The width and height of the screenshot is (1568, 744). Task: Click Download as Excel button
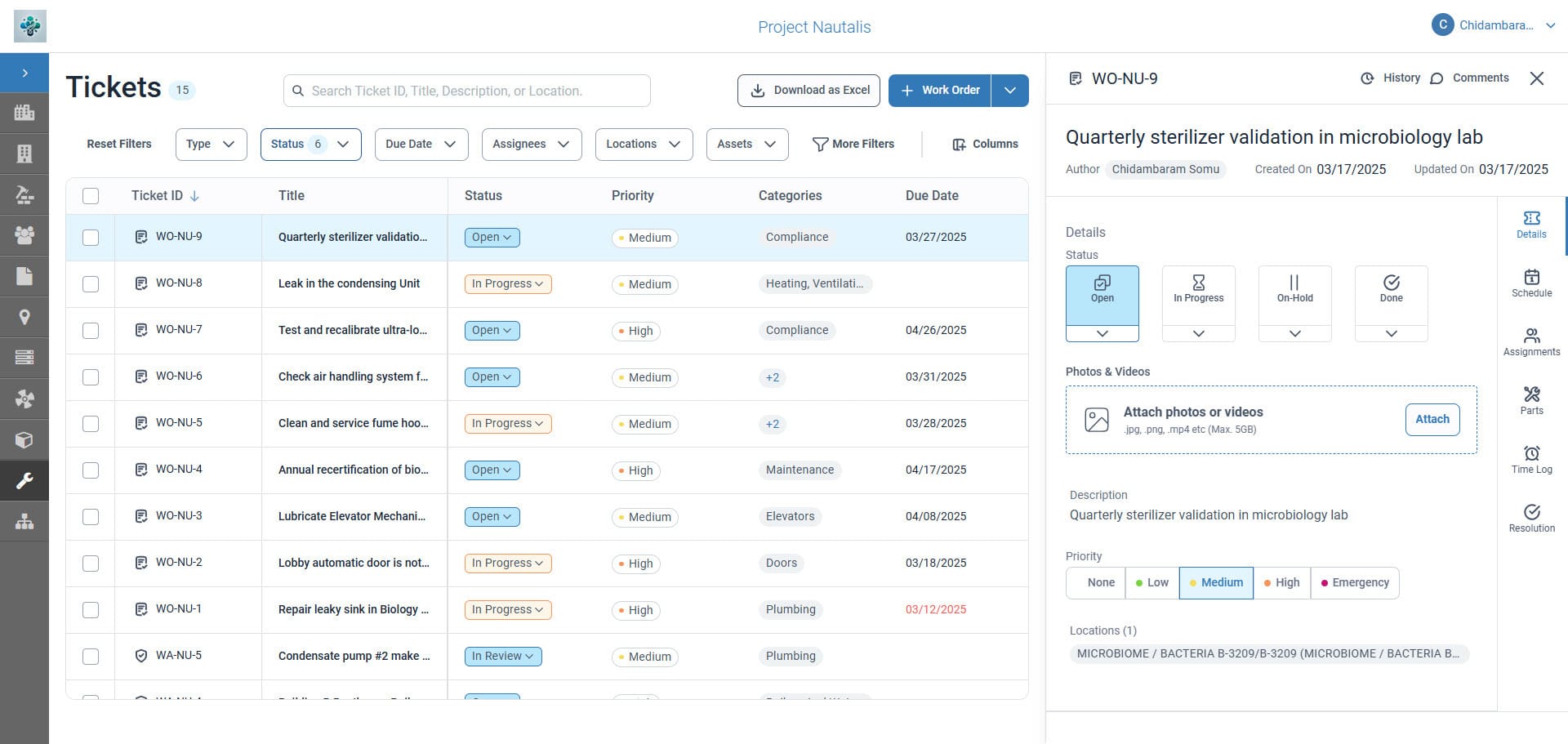tap(808, 91)
